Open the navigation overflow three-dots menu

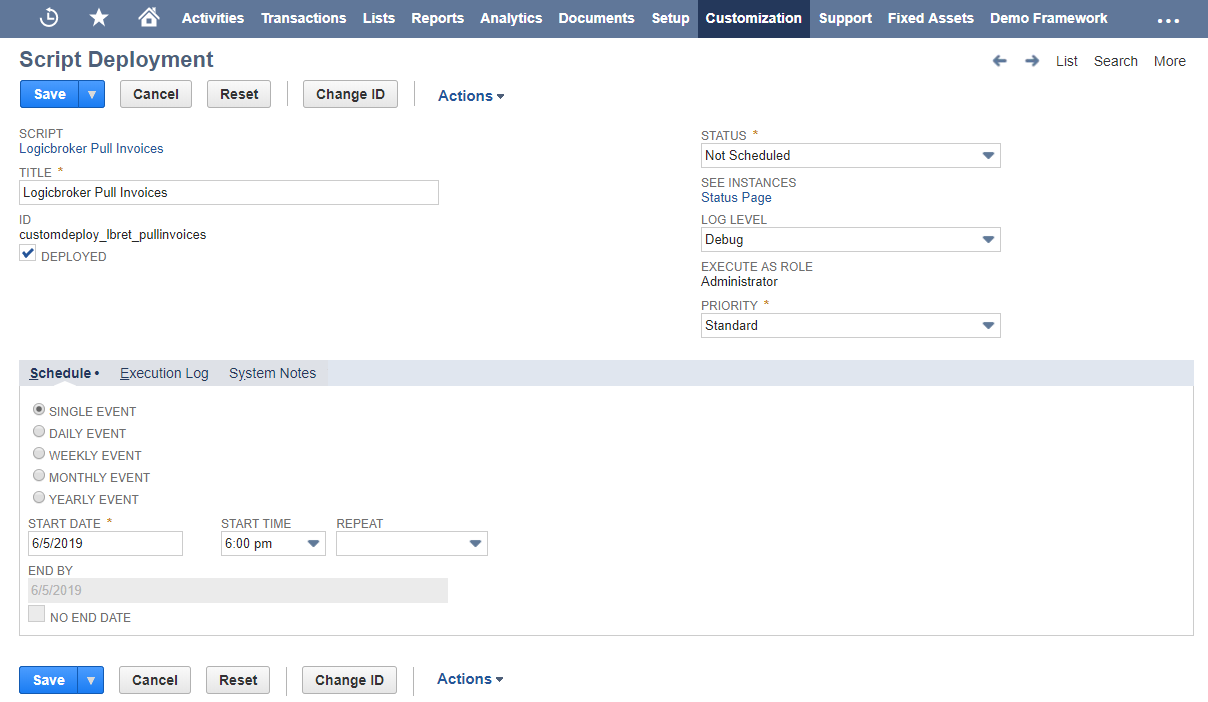point(1168,19)
